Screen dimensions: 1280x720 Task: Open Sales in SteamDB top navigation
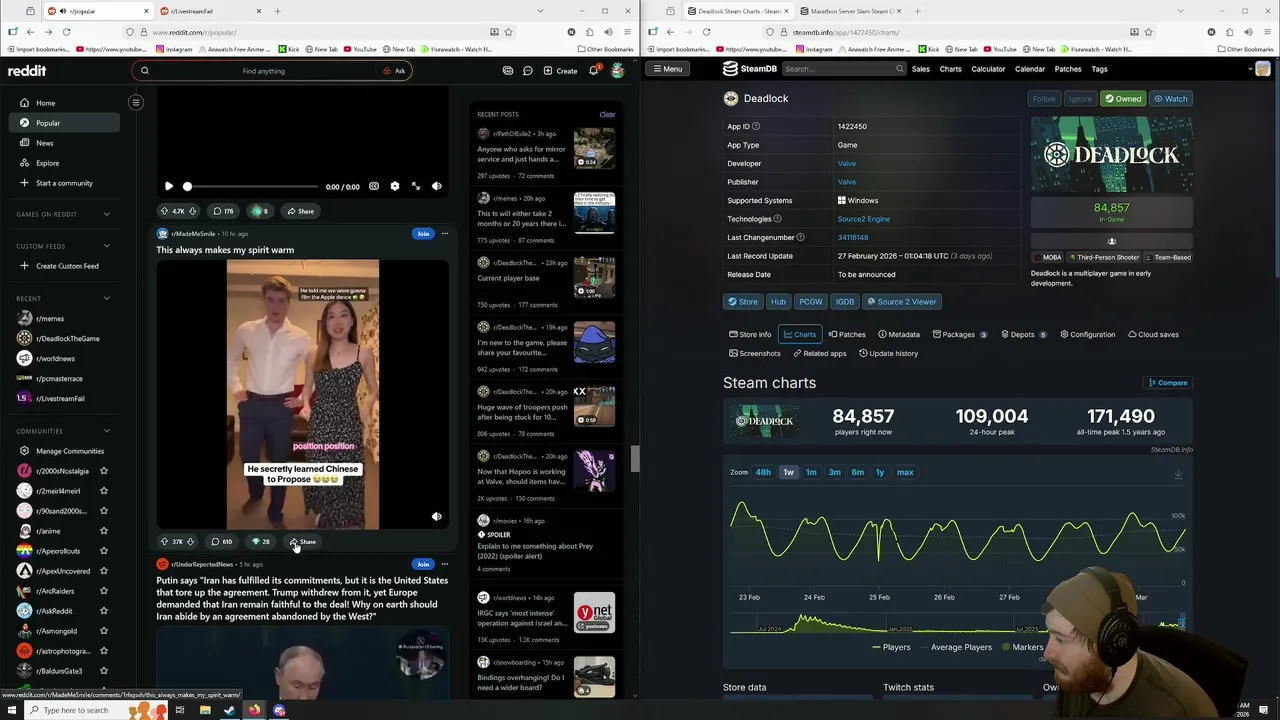[x=920, y=69]
